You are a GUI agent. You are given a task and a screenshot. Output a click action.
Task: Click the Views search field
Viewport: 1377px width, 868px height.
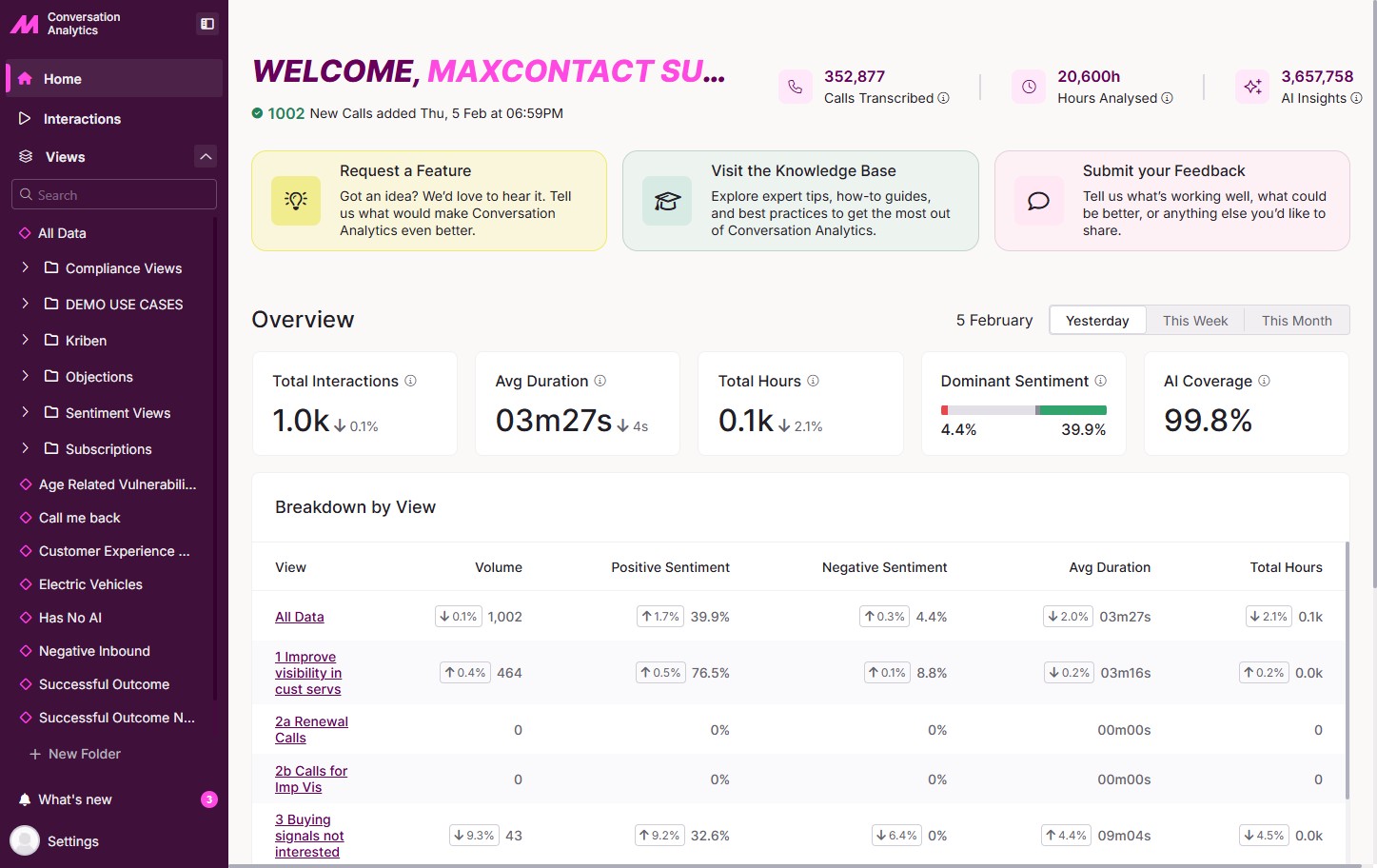click(x=114, y=195)
